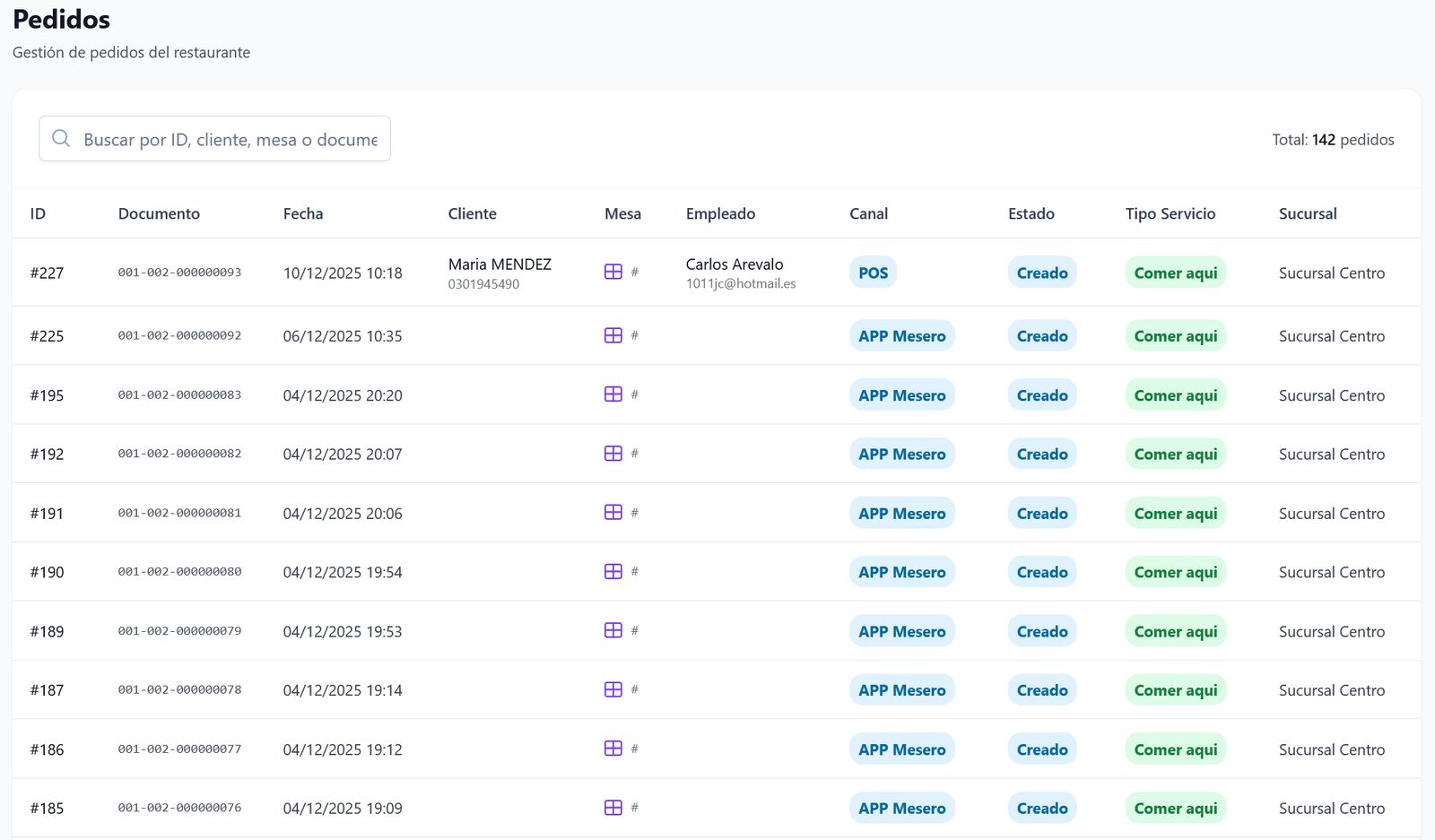The image size is (1435, 840).
Task: Click the table icon in row #185
Action: coord(613,808)
